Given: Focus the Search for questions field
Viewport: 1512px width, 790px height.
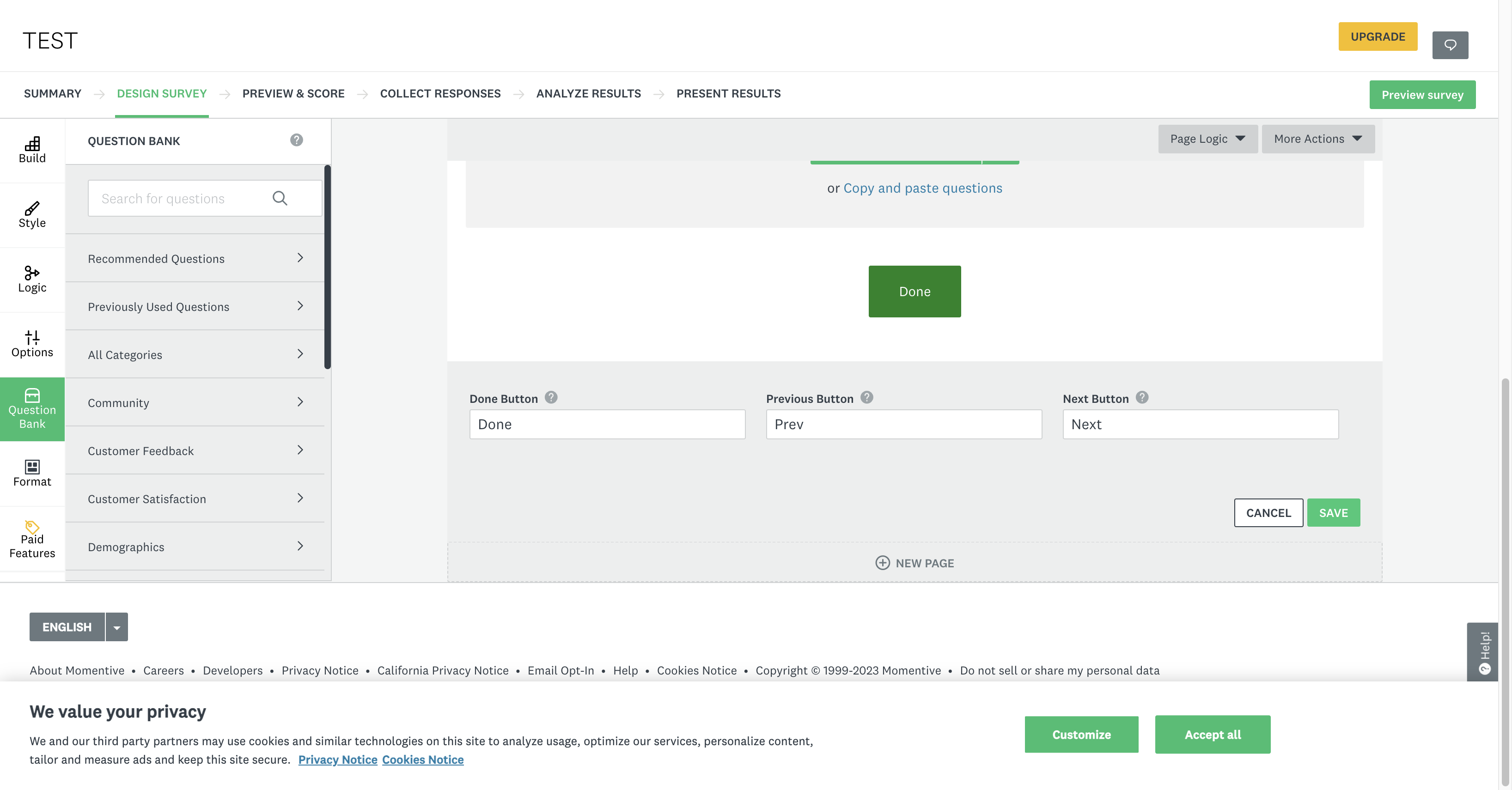Looking at the screenshot, I should (204, 198).
